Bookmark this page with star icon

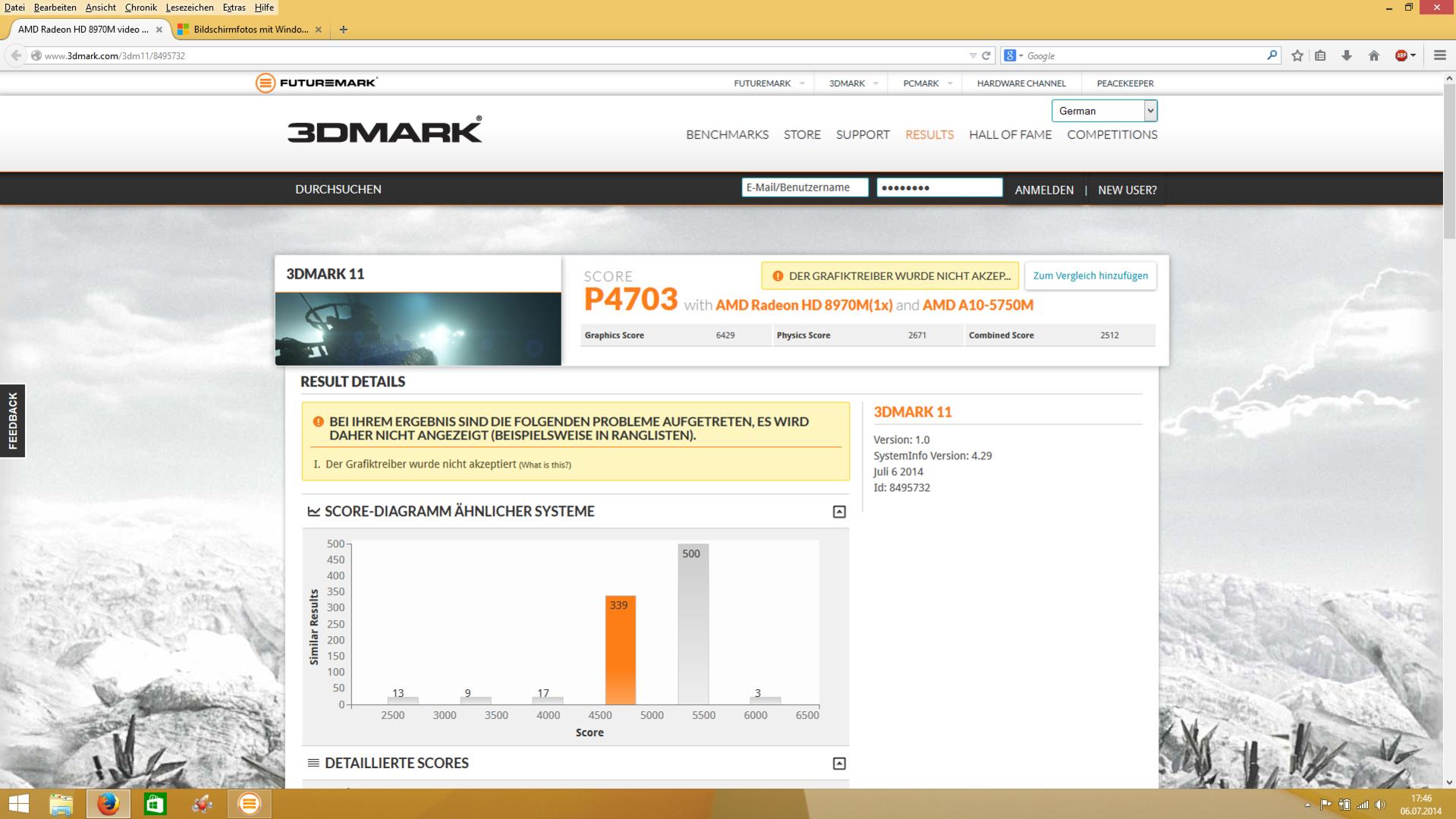coord(1297,55)
